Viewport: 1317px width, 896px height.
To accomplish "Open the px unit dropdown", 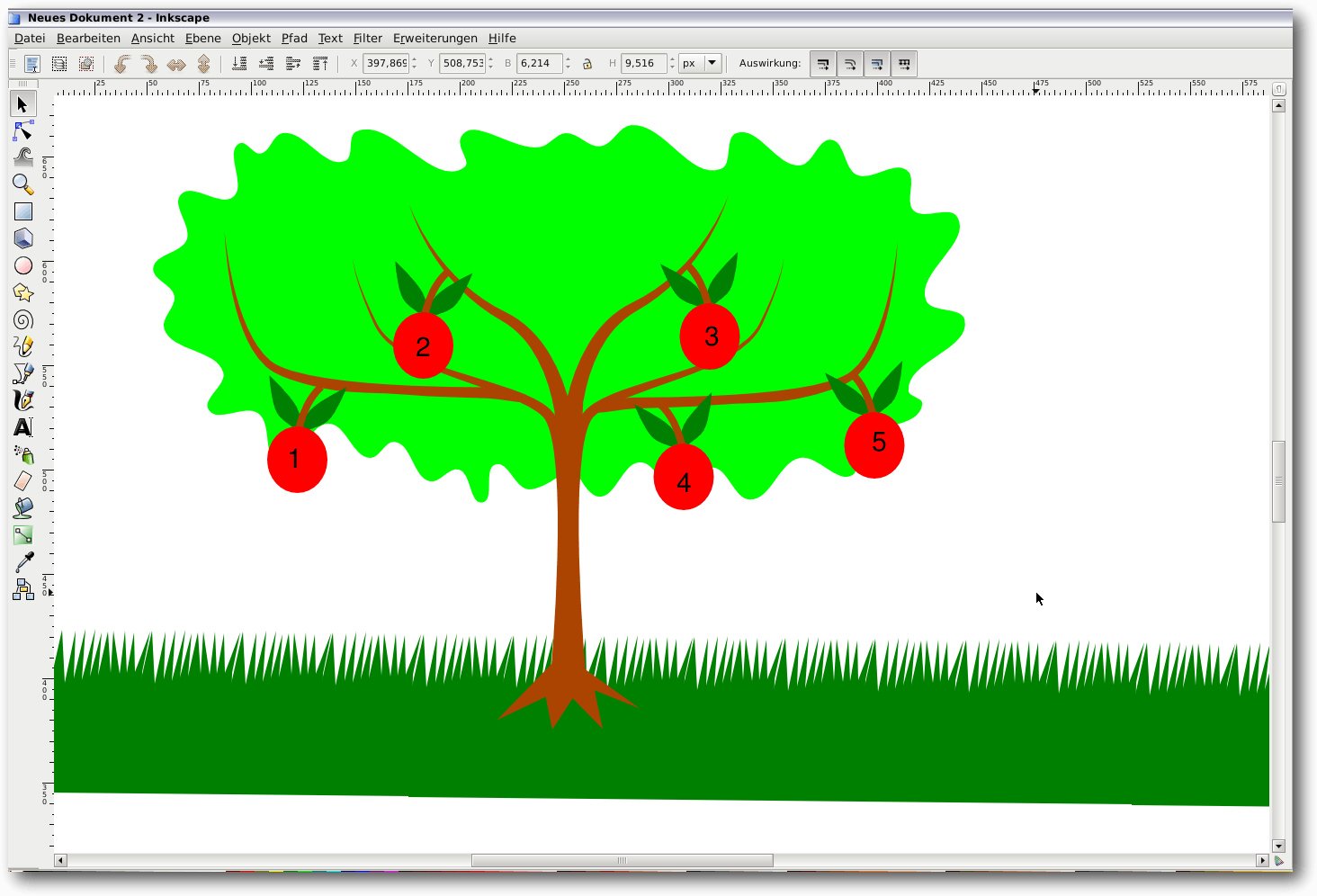I will click(712, 63).
